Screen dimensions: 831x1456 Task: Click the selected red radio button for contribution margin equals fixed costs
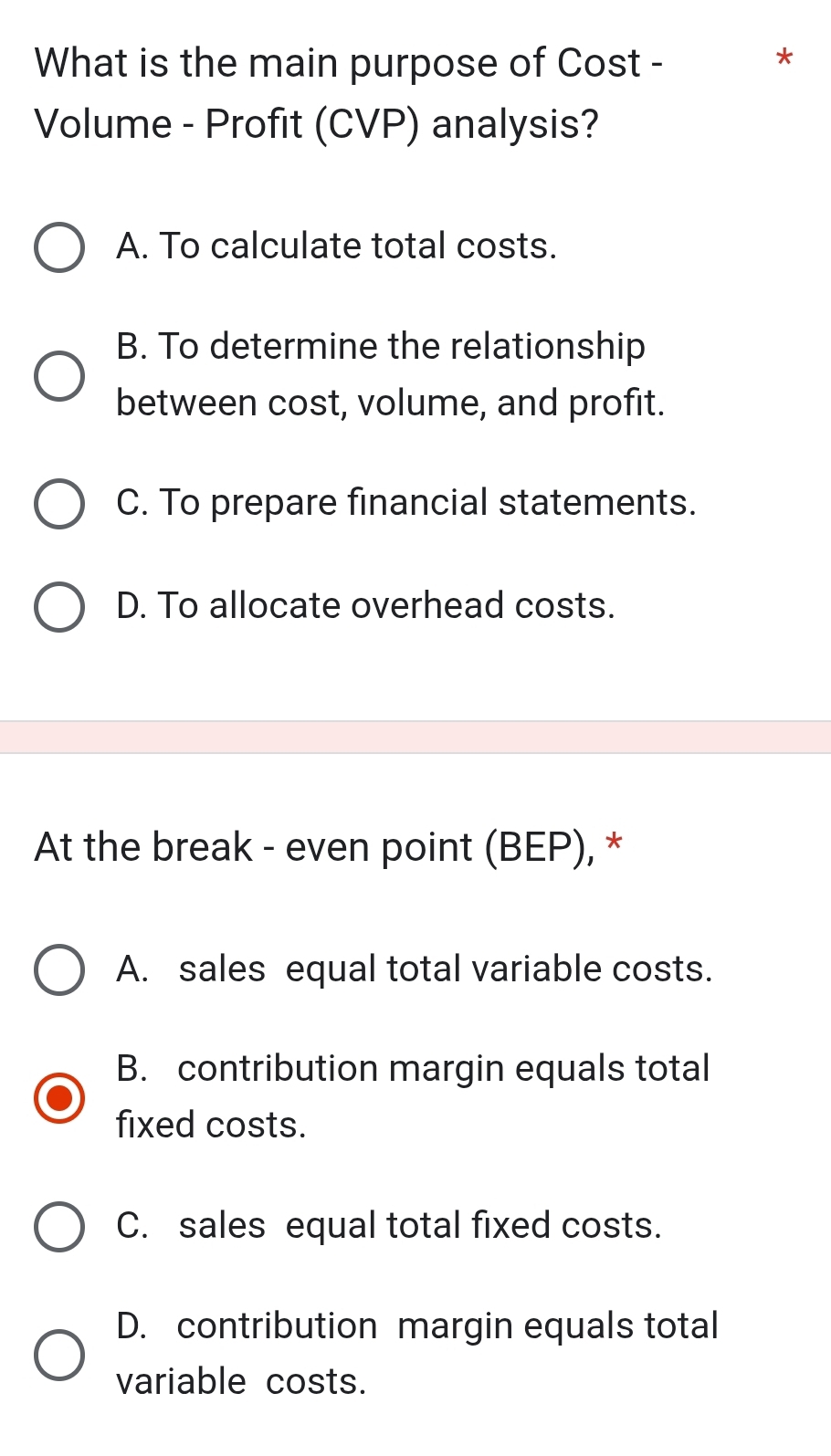59,1097
